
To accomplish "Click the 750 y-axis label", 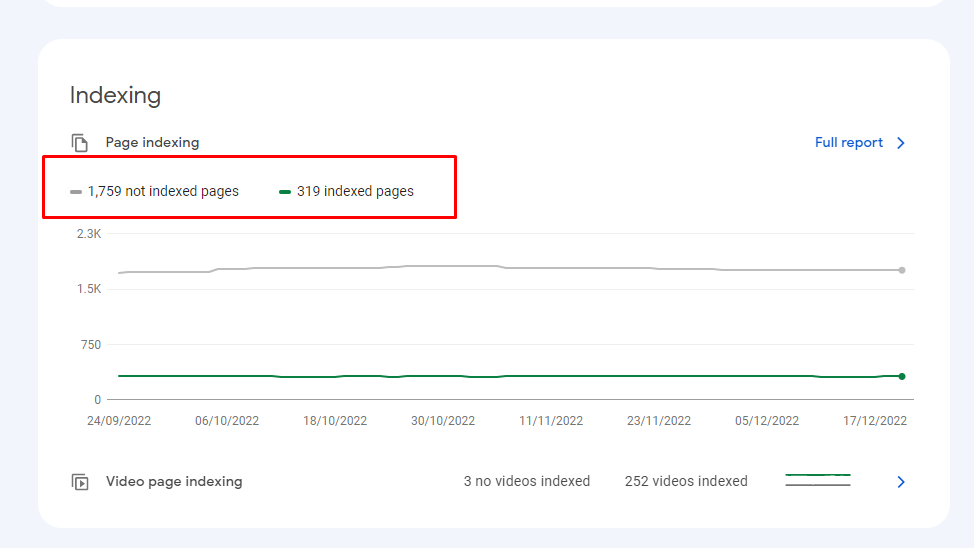I will pyautogui.click(x=91, y=345).
